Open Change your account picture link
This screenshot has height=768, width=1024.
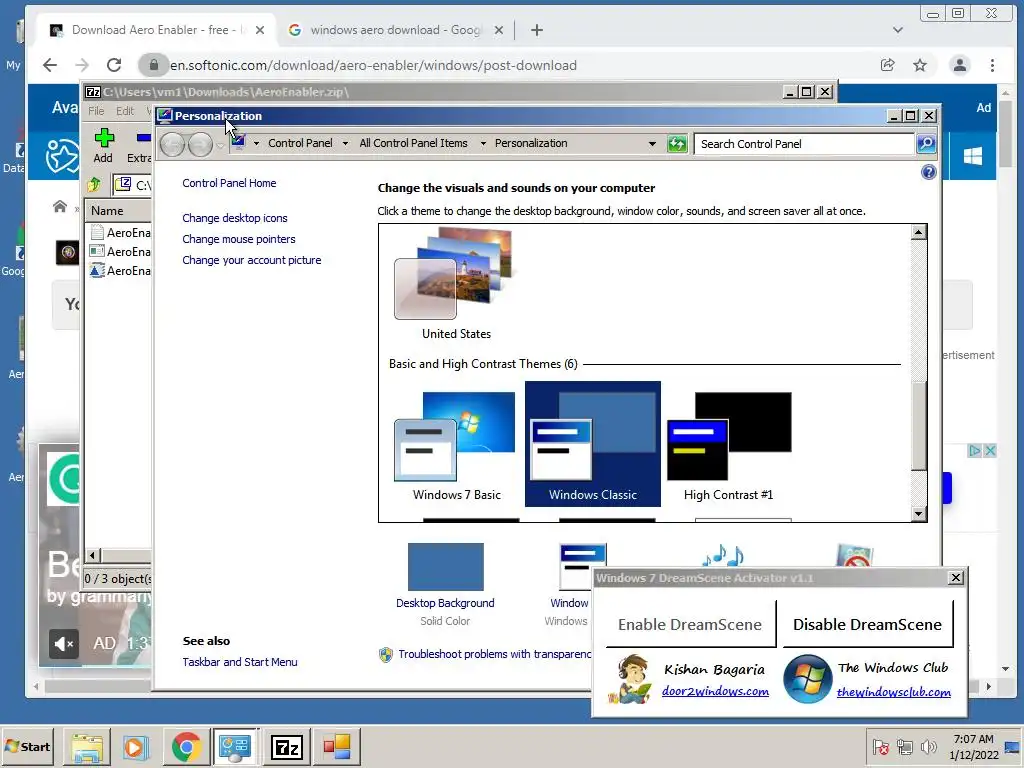tap(251, 260)
